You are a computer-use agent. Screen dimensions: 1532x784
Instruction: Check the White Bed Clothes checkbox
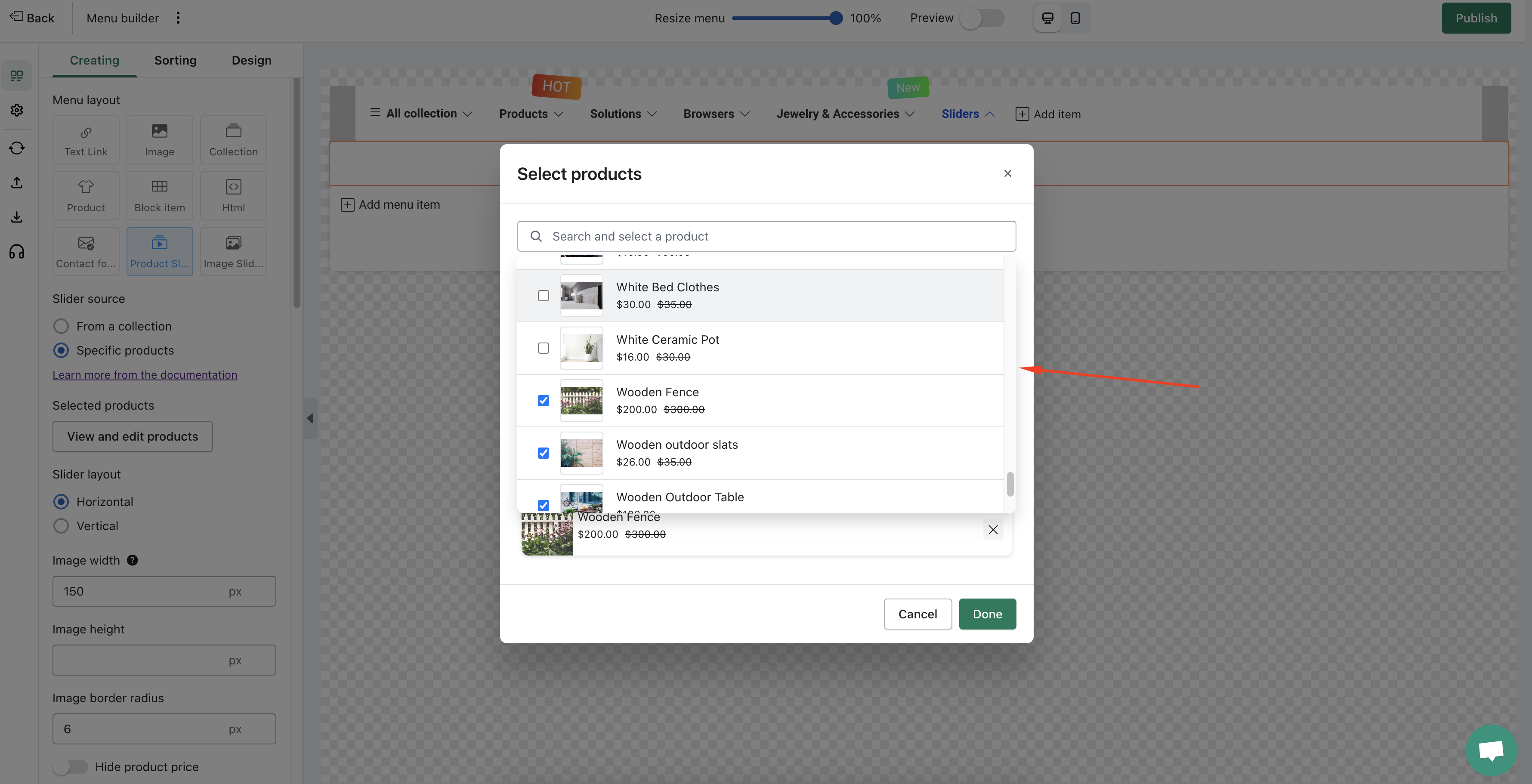(543, 296)
